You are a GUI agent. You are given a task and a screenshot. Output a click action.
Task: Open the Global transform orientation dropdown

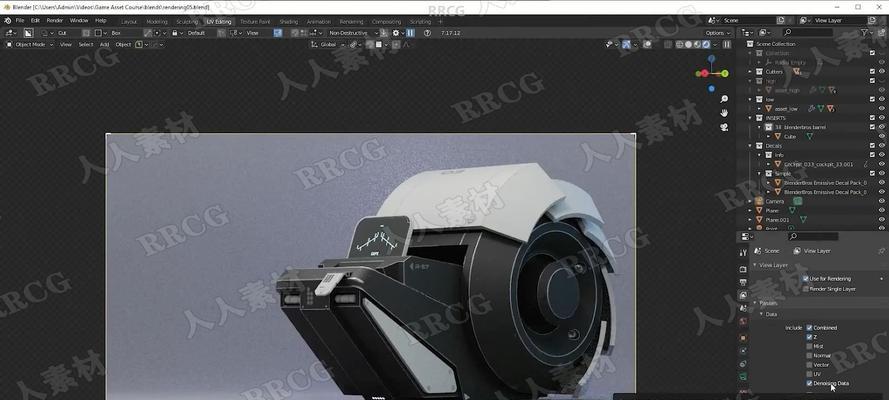coord(328,44)
